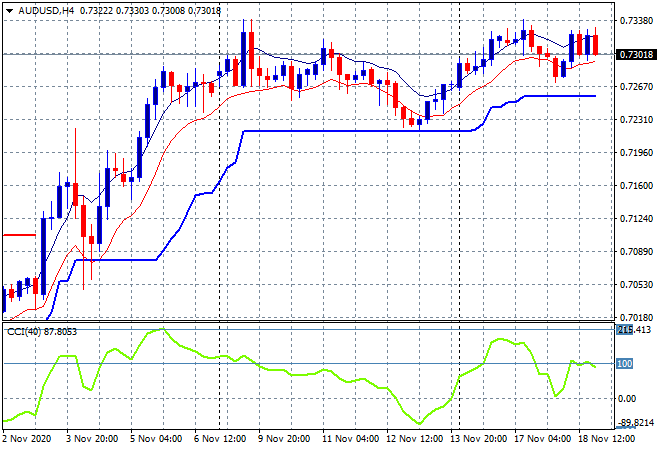Click the chart menu triangle beside AUDUSD
This screenshot has height=450, width=660.
coord(9,11)
